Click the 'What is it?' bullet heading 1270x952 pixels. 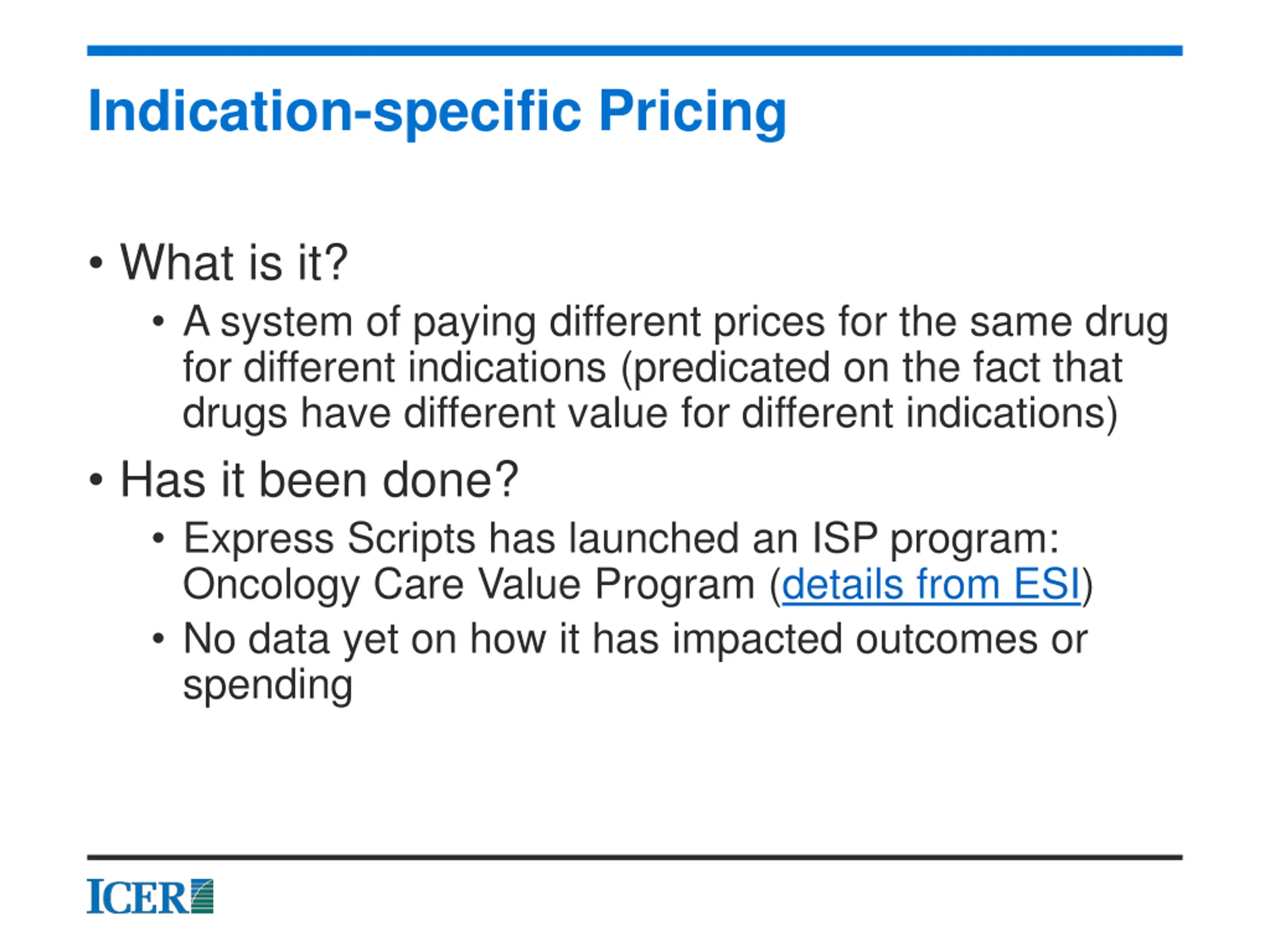click(x=234, y=262)
